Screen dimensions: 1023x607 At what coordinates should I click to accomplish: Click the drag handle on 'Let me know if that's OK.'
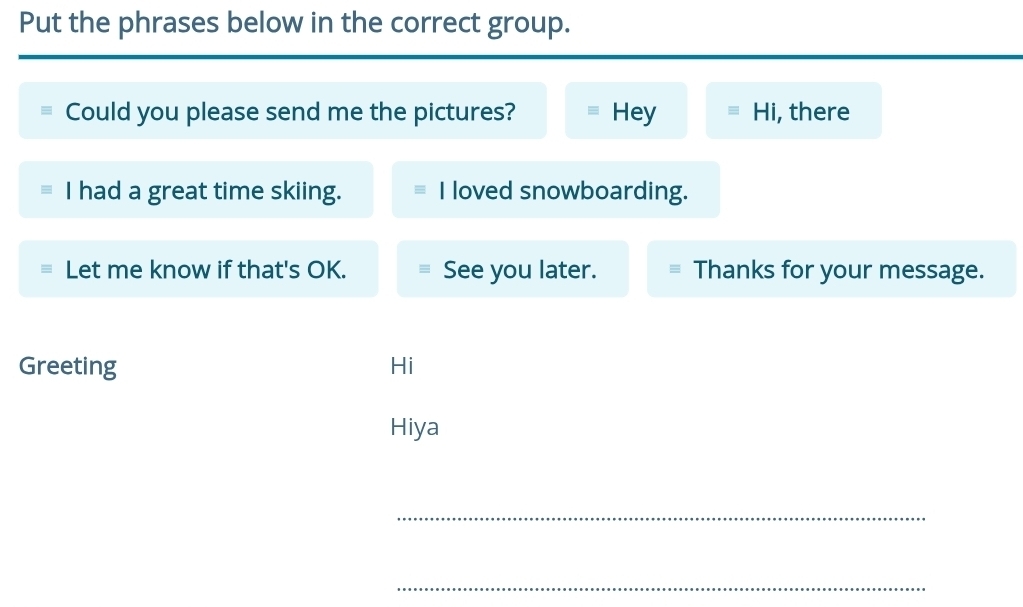46,269
